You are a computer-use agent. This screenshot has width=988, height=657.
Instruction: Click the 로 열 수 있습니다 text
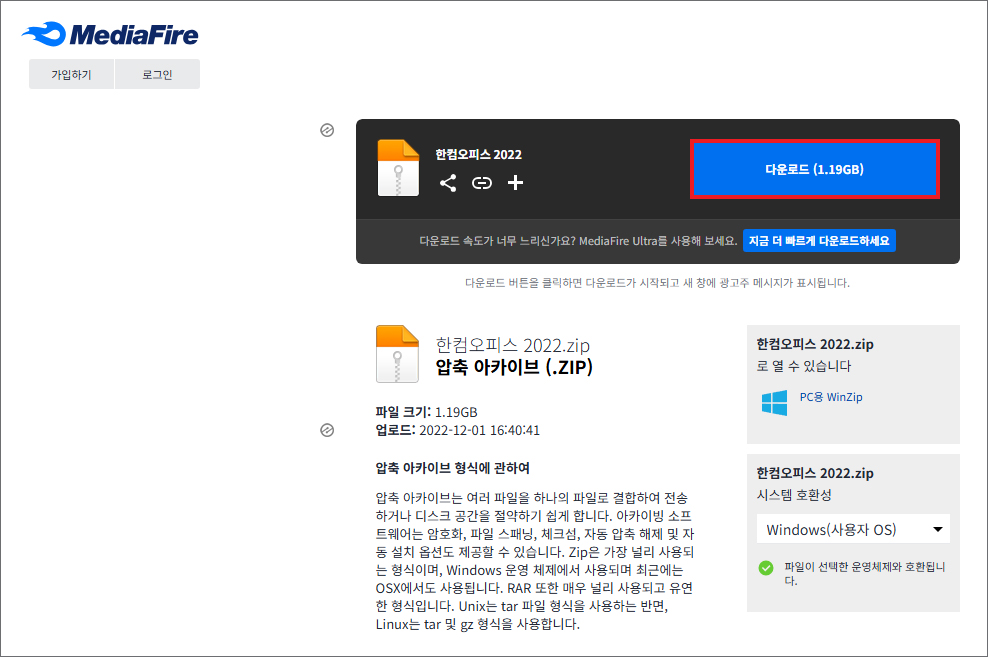coord(803,366)
